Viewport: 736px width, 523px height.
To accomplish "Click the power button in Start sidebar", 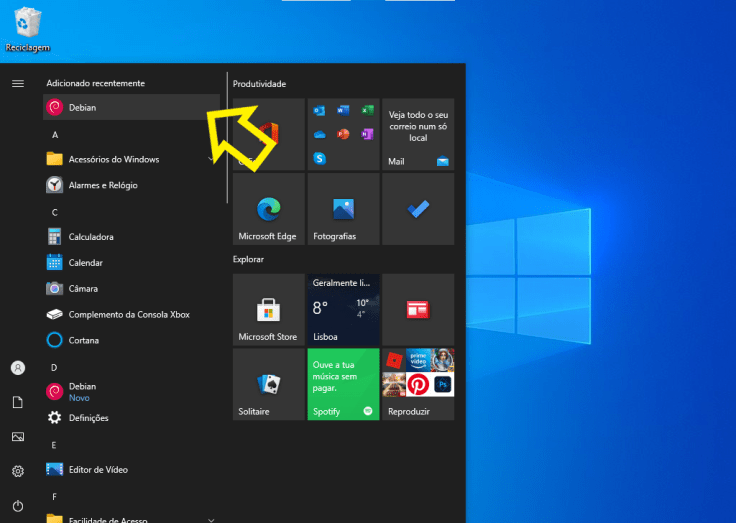I will tap(18, 505).
